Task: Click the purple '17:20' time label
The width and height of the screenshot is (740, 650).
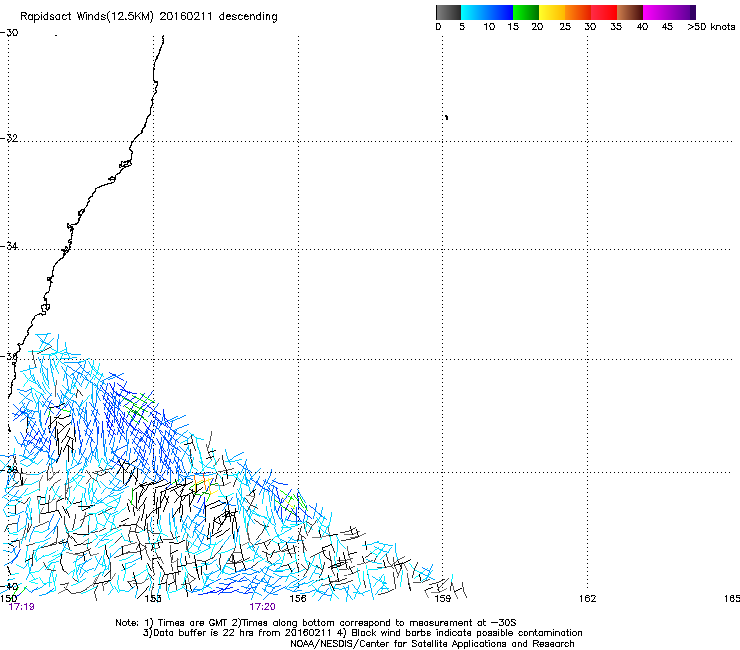Action: (262, 607)
